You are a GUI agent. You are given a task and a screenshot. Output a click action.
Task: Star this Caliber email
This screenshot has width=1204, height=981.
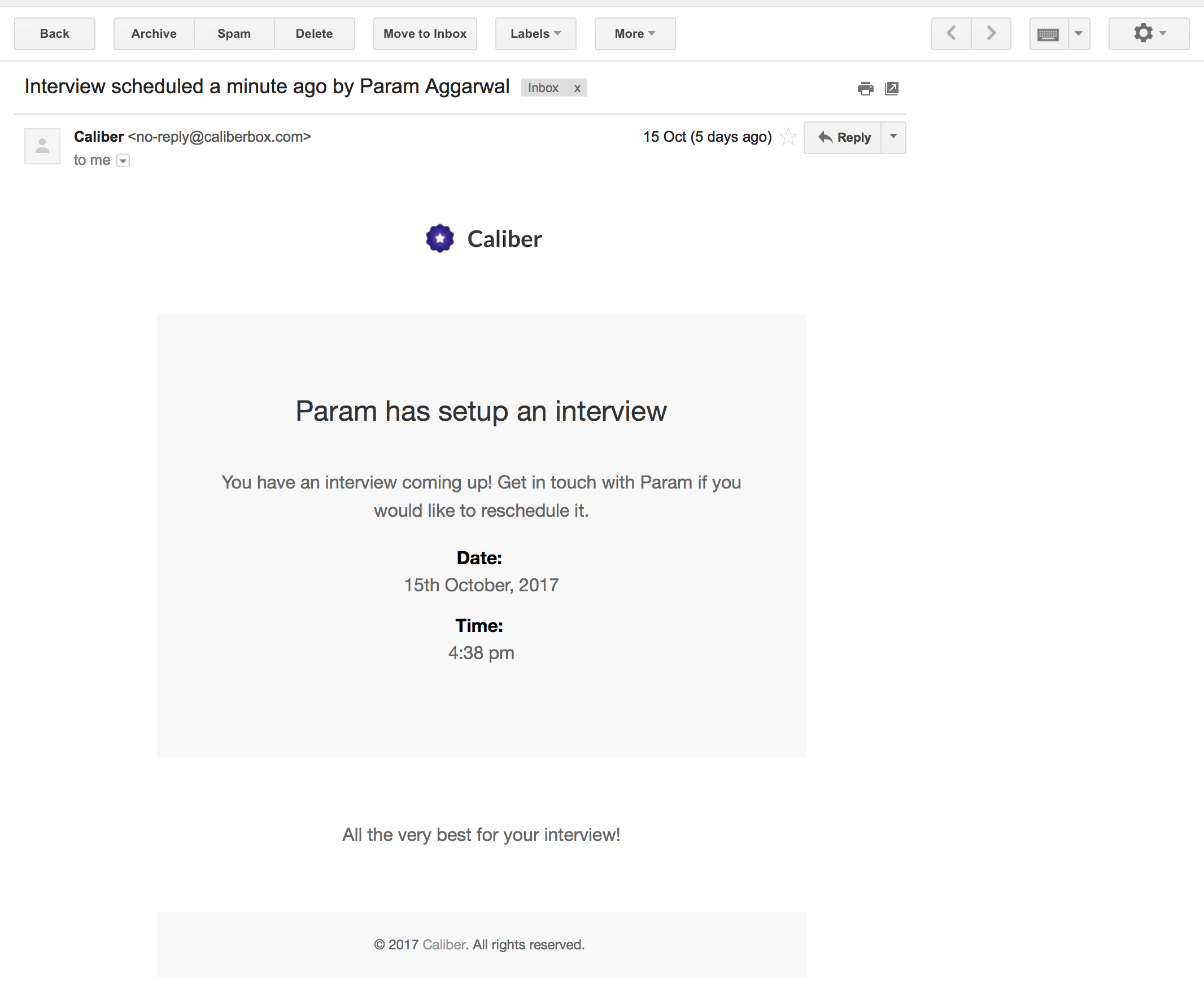tap(788, 137)
